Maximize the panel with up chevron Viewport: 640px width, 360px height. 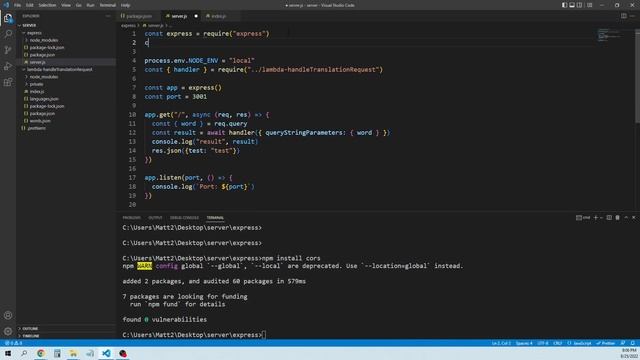pos(626,218)
